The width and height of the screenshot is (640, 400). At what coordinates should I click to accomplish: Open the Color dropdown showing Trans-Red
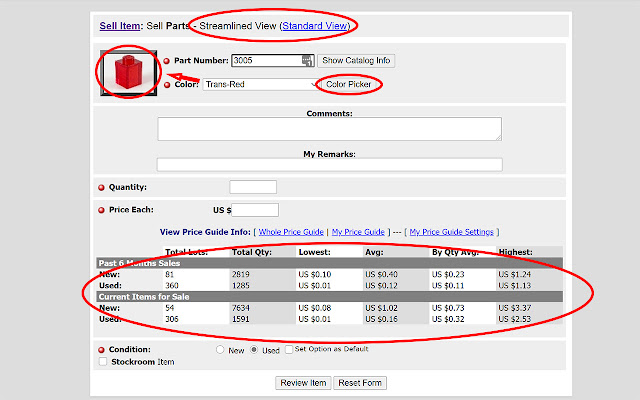pos(260,85)
